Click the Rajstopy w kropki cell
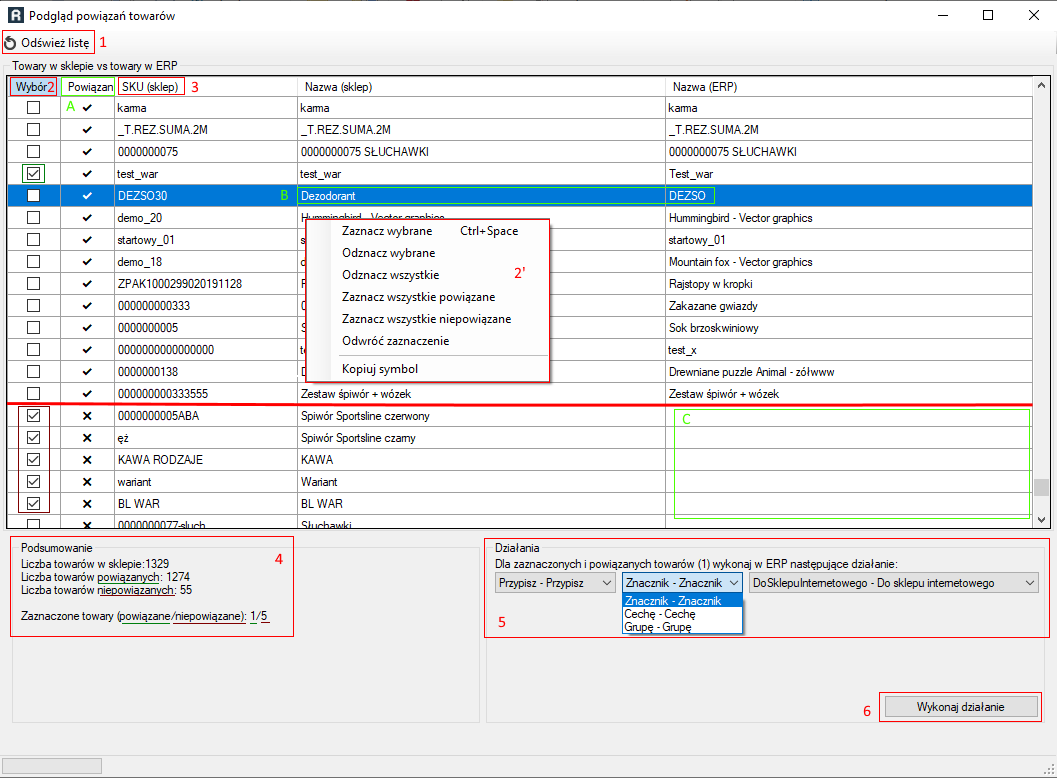 click(x=849, y=284)
